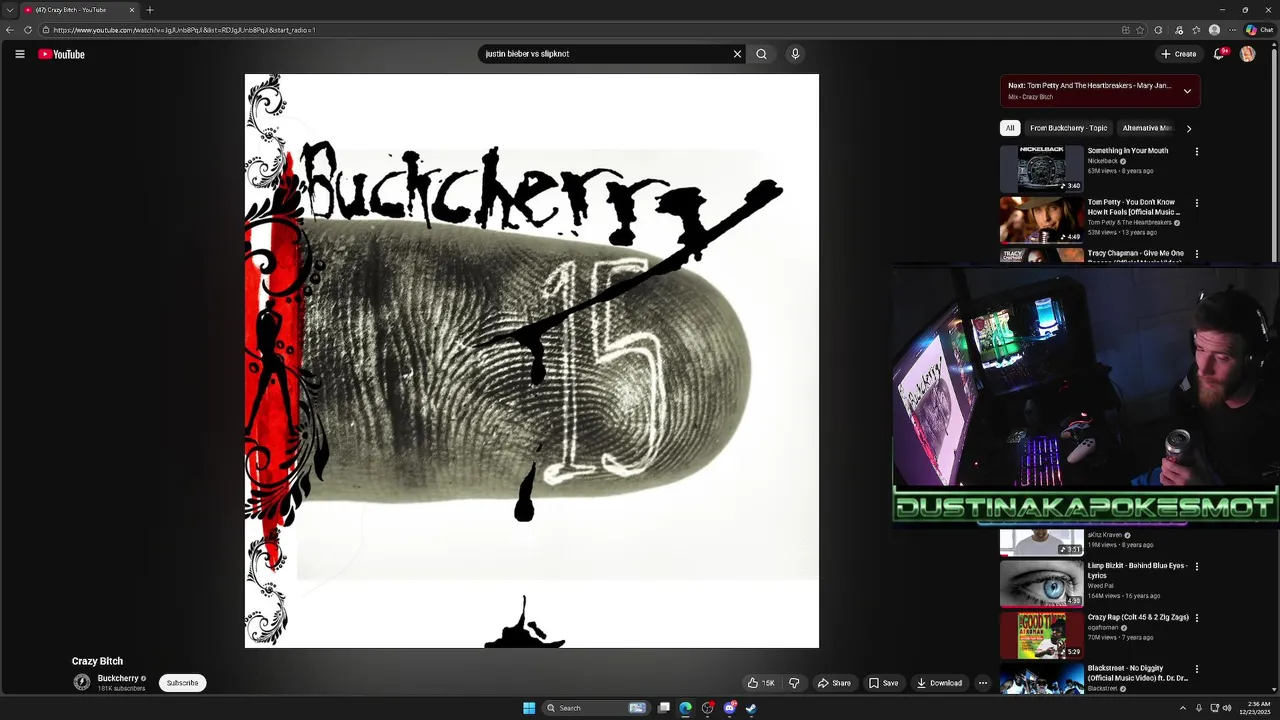Switch to Microsoft Edge on the taskbar

point(685,708)
